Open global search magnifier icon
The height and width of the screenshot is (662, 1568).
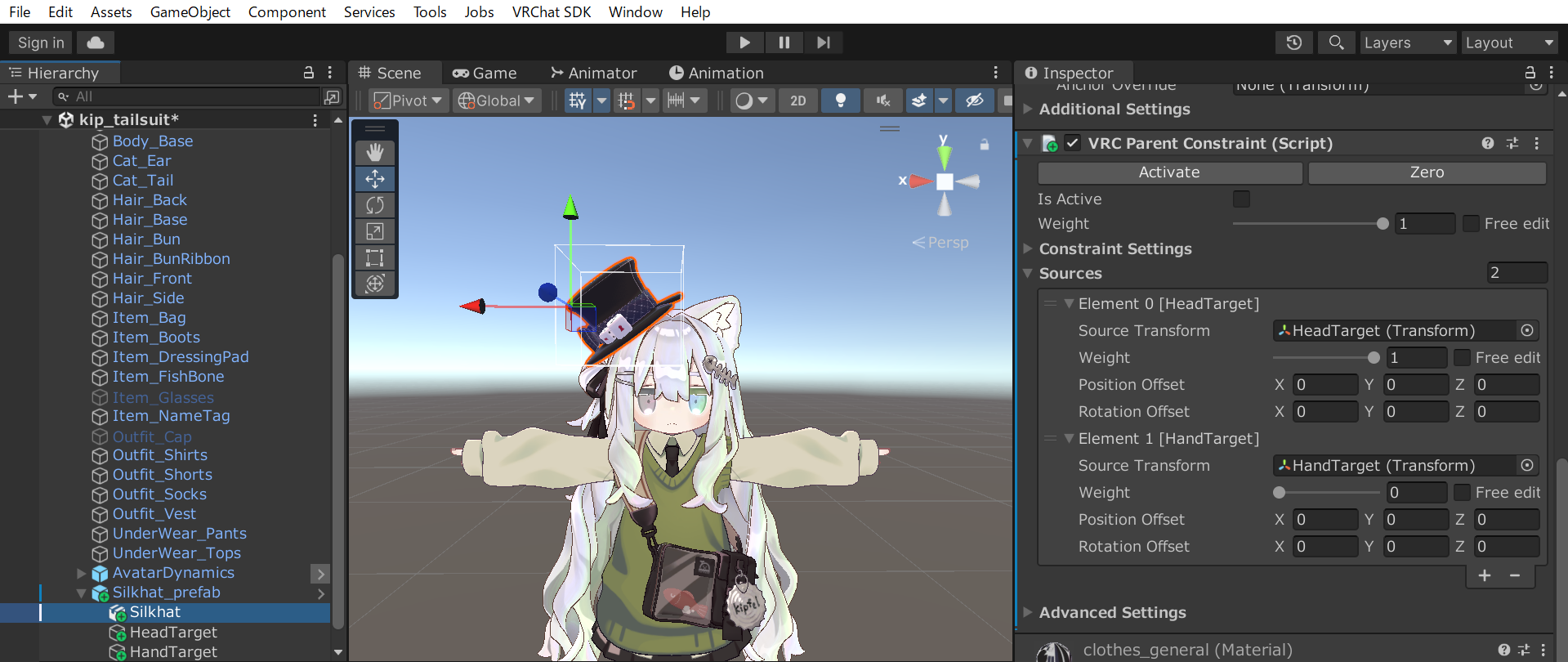point(1337,42)
